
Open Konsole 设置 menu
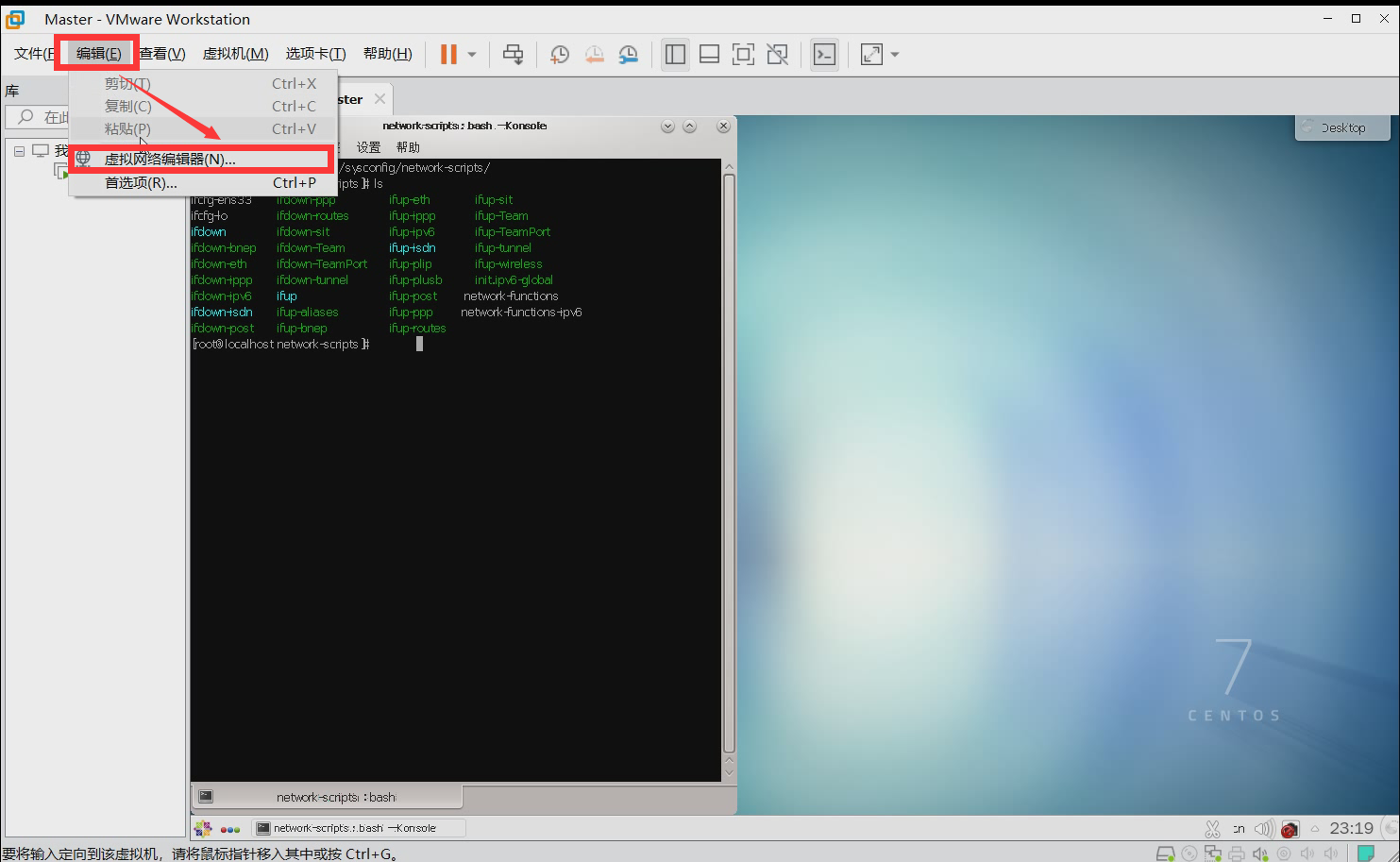click(x=368, y=147)
